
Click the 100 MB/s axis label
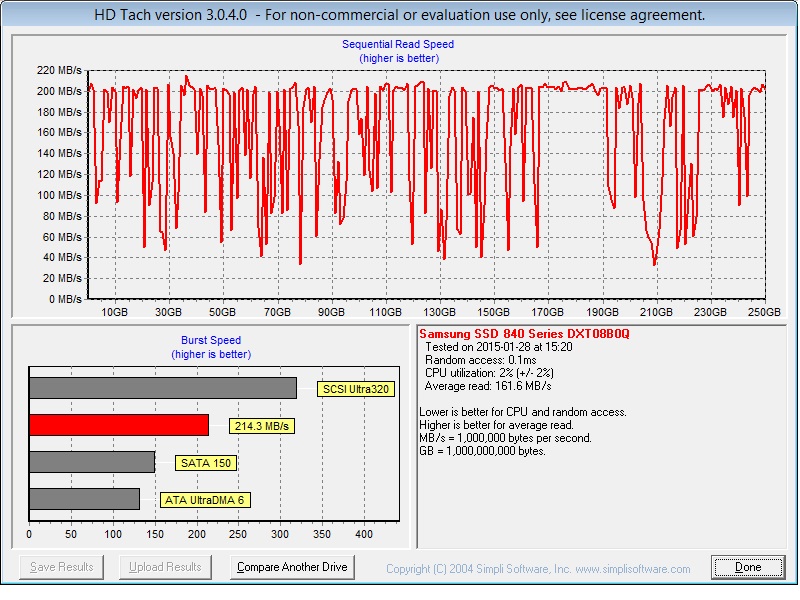(x=59, y=195)
